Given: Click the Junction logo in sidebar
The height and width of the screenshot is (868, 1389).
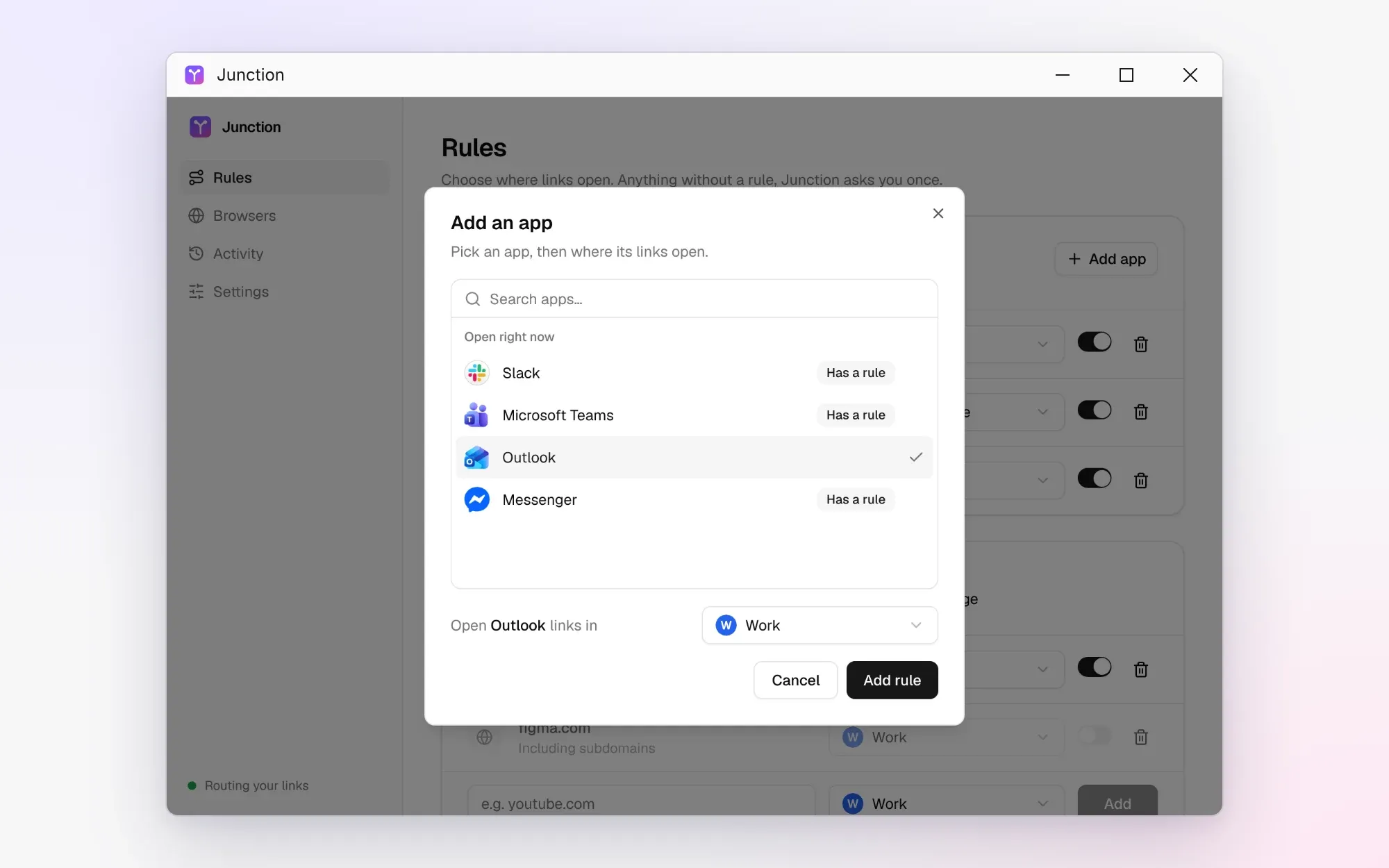Looking at the screenshot, I should point(200,127).
